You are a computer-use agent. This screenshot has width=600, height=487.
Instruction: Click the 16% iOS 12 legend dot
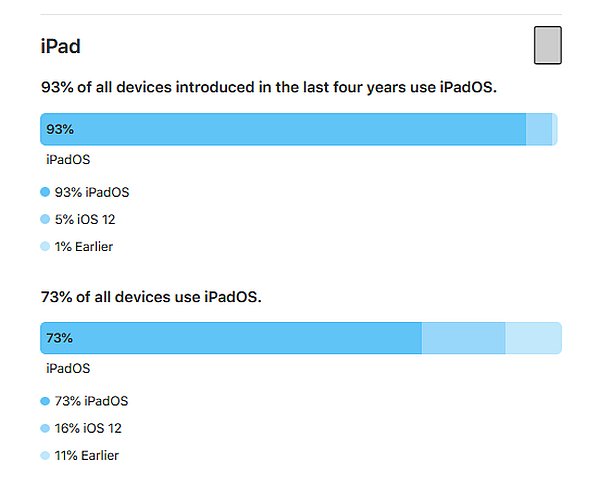[45, 428]
